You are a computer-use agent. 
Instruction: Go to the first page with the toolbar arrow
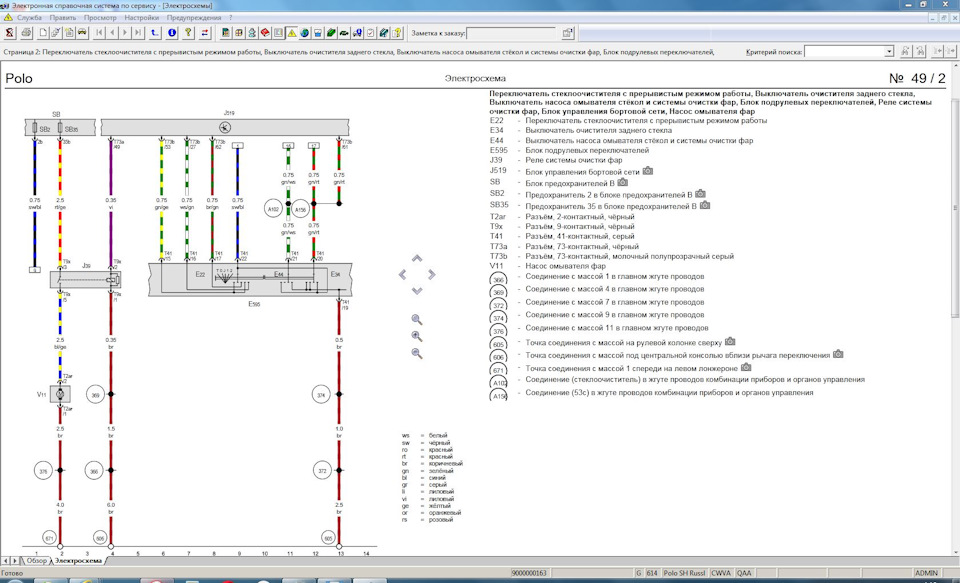pos(99,33)
